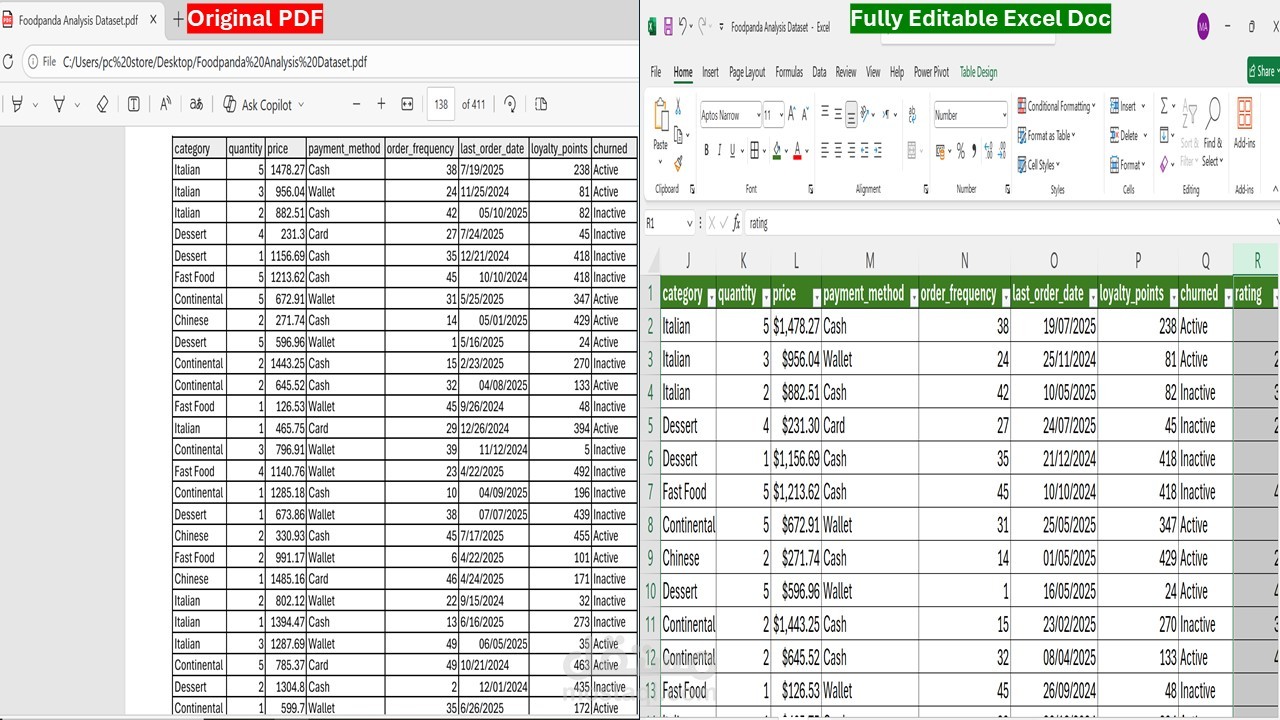Open Ask Copilot in PDF viewer
This screenshot has height=720, width=1280.
pyautogui.click(x=263, y=104)
